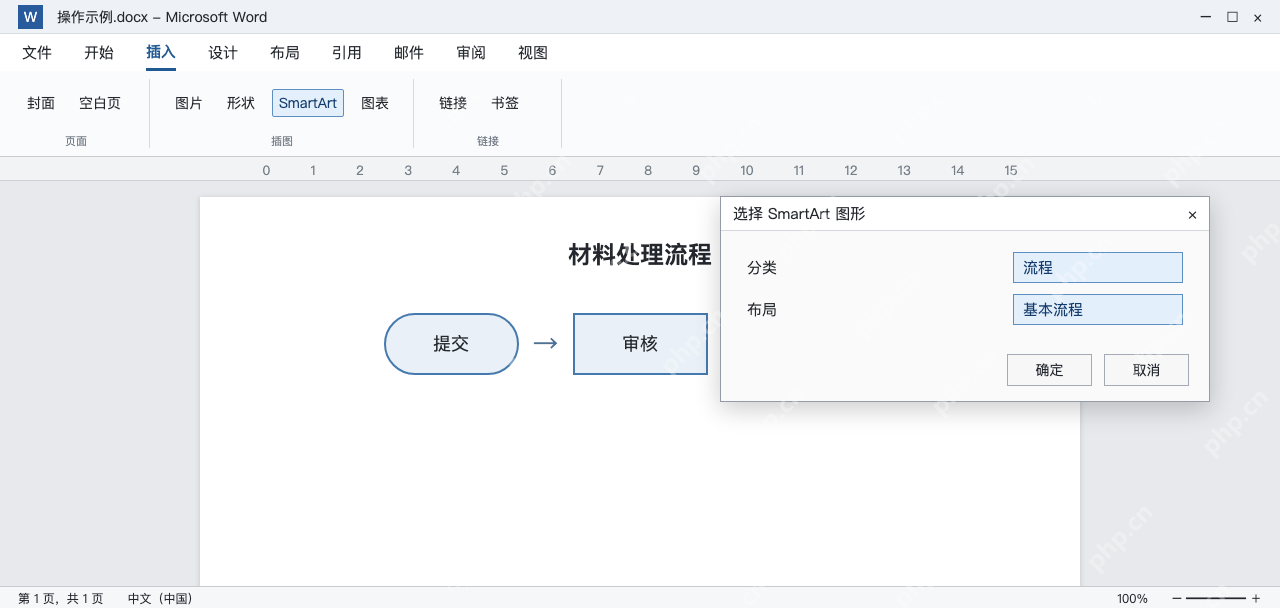Insert a cover page with 封面
This screenshot has height=608, width=1280.
click(x=41, y=103)
